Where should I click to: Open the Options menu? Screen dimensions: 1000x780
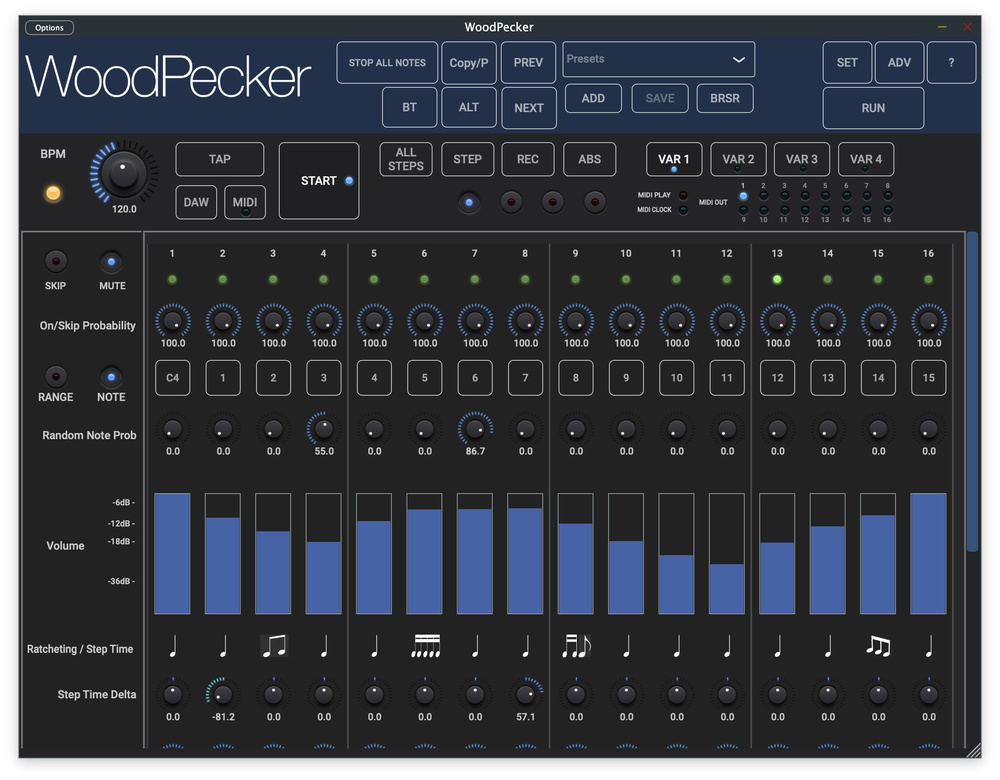49,28
